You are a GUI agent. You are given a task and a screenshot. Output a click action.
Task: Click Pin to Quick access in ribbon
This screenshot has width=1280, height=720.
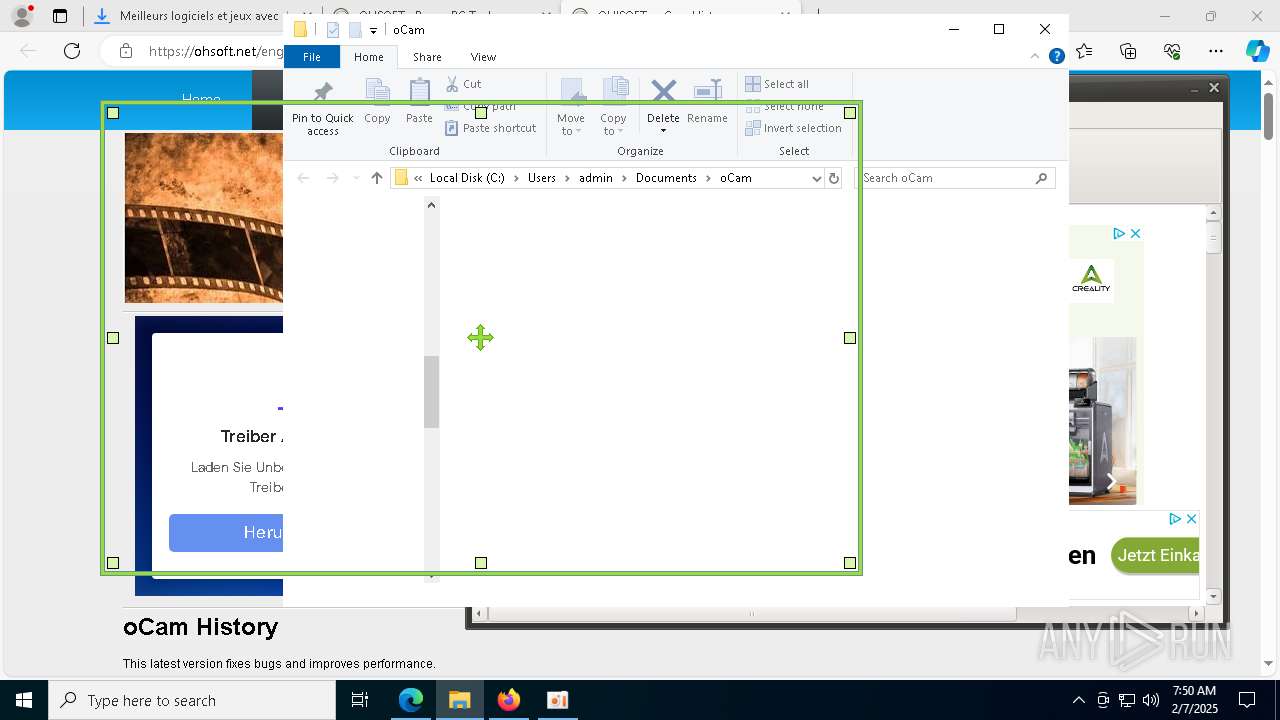pyautogui.click(x=322, y=107)
